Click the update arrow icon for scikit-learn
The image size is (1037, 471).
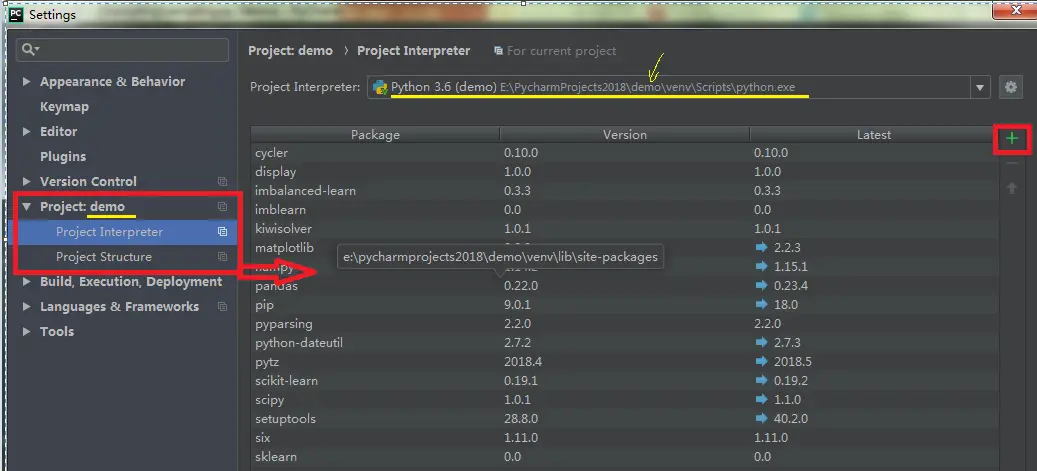point(762,381)
